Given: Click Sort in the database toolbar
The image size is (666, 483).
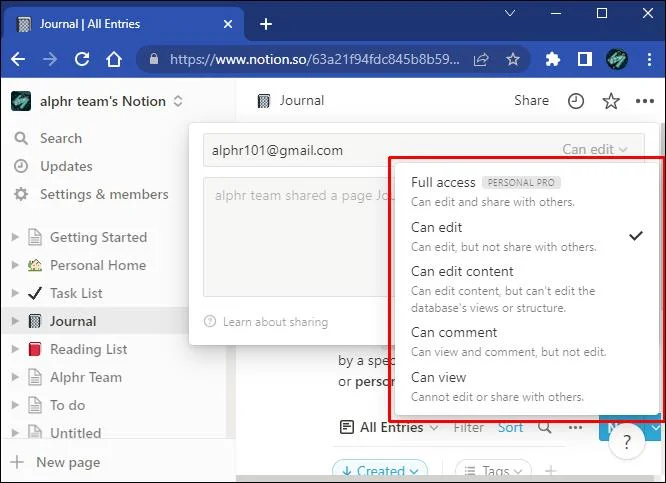Looking at the screenshot, I should click(x=510, y=427).
